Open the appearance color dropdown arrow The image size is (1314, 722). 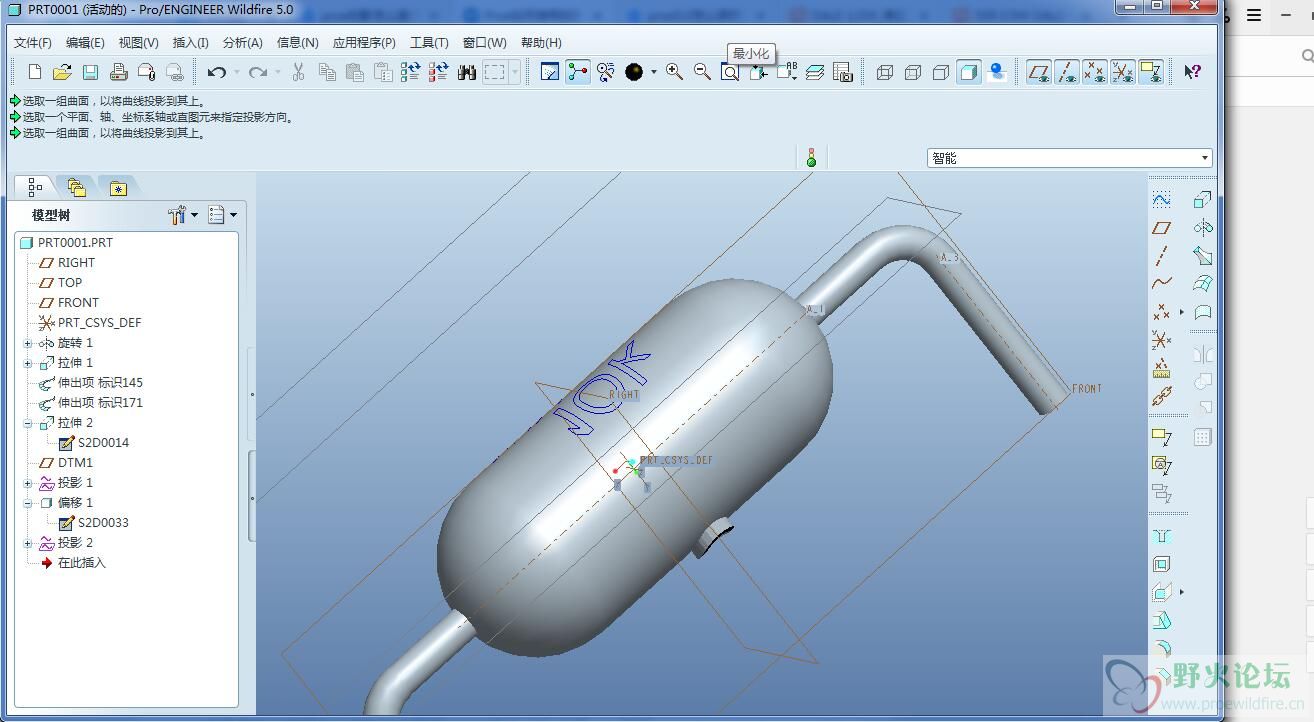point(653,72)
